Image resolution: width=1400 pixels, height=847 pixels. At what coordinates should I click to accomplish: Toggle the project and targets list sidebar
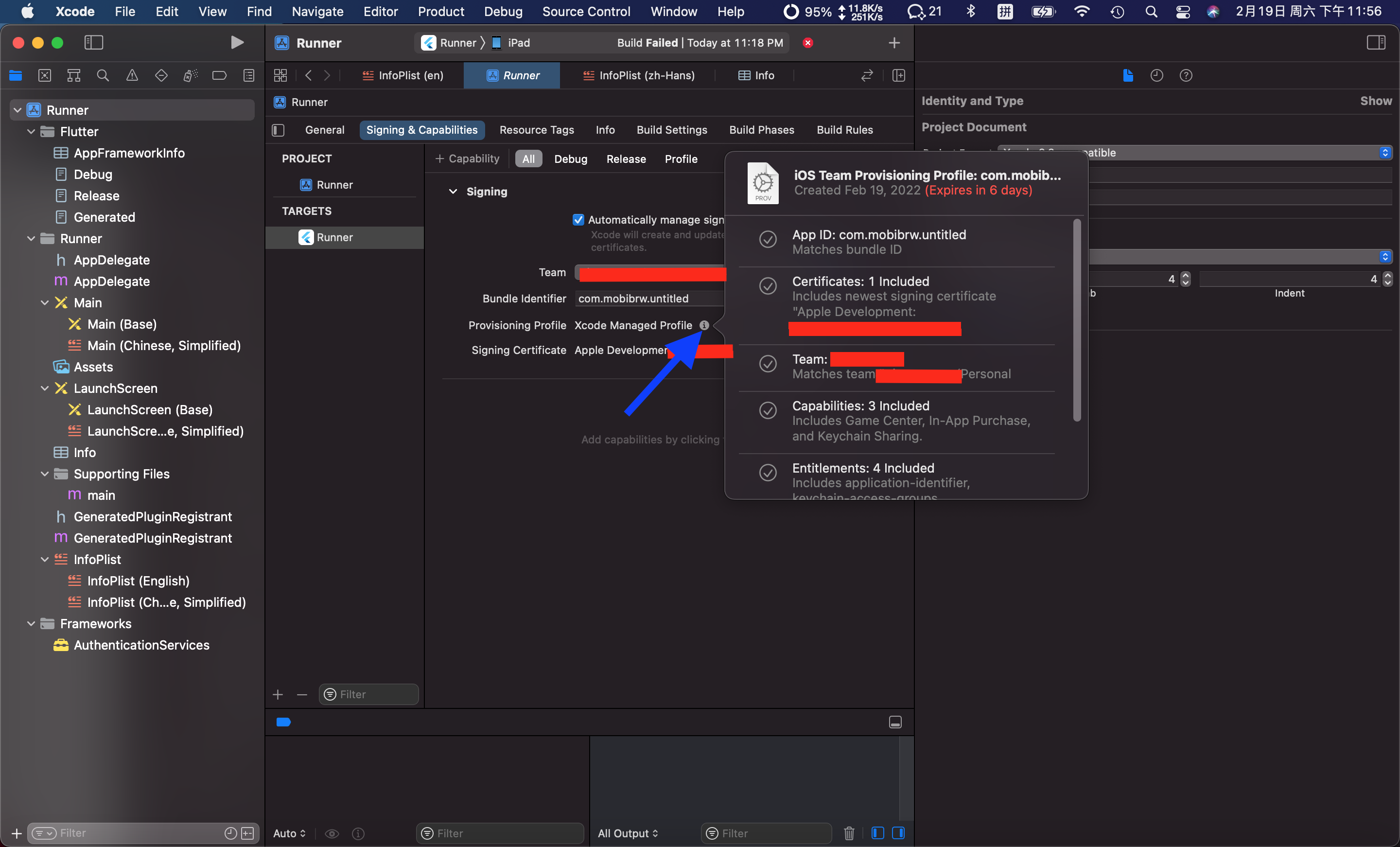tap(279, 130)
